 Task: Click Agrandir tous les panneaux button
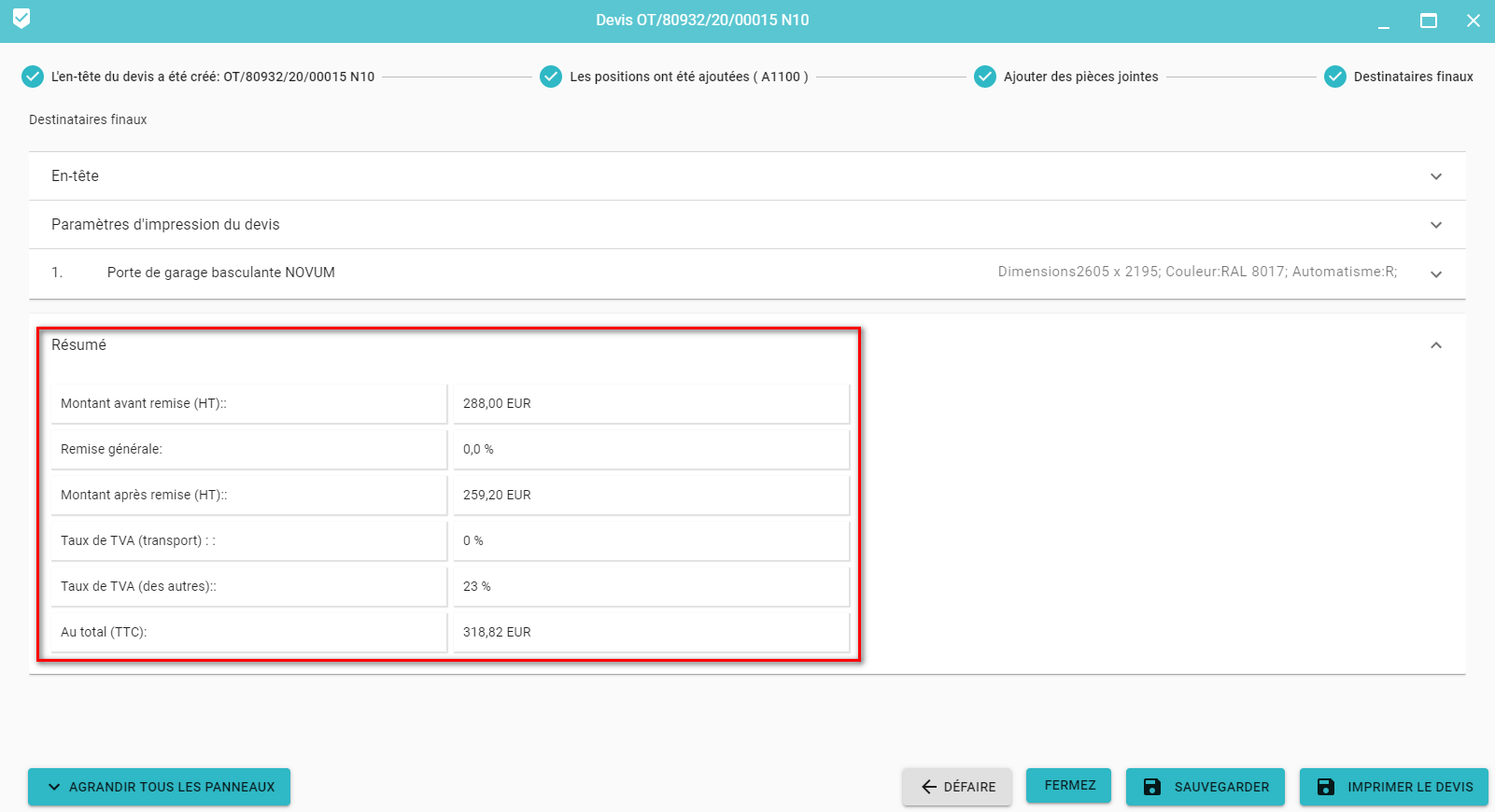click(x=159, y=787)
